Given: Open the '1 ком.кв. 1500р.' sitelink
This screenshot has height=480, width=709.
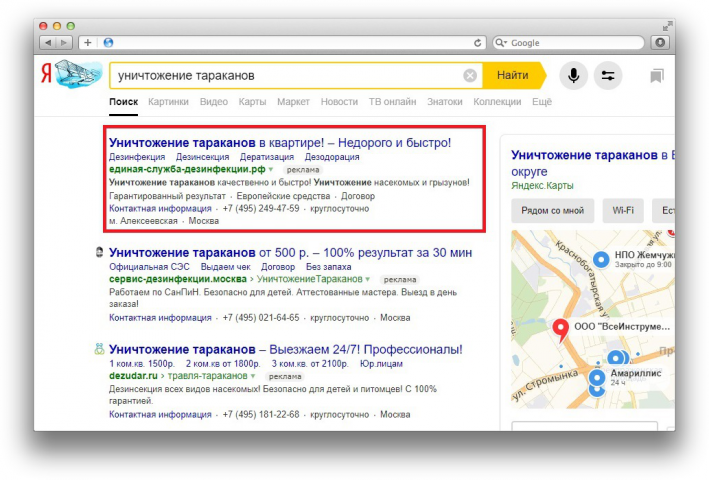Looking at the screenshot, I should coord(142,363).
